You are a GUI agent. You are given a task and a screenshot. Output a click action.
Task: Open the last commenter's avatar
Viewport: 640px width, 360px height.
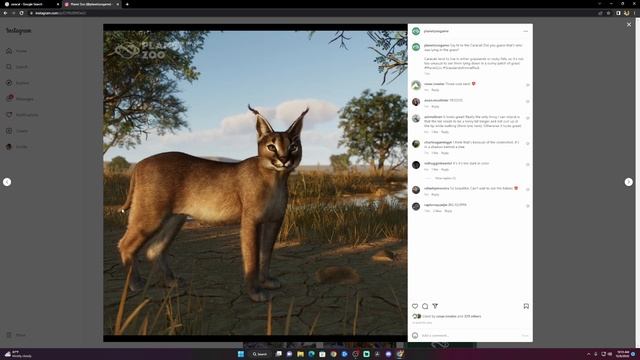(416, 207)
